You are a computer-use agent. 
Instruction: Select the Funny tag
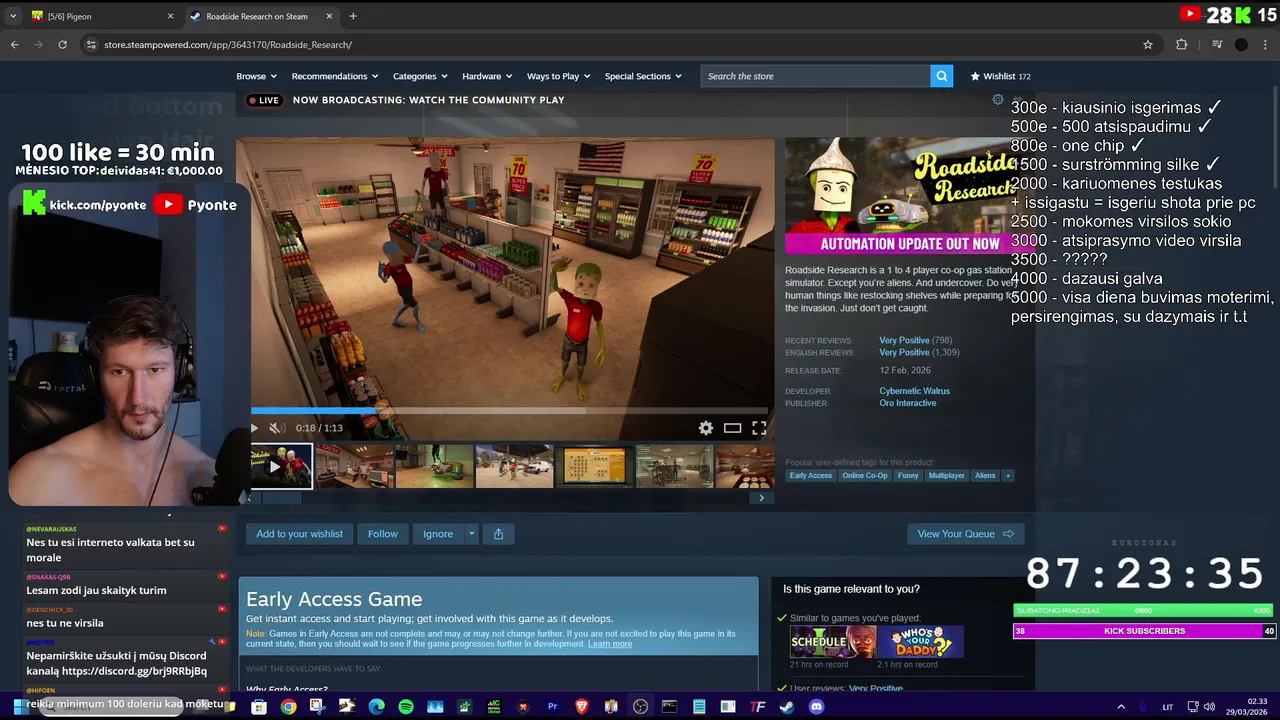click(908, 476)
